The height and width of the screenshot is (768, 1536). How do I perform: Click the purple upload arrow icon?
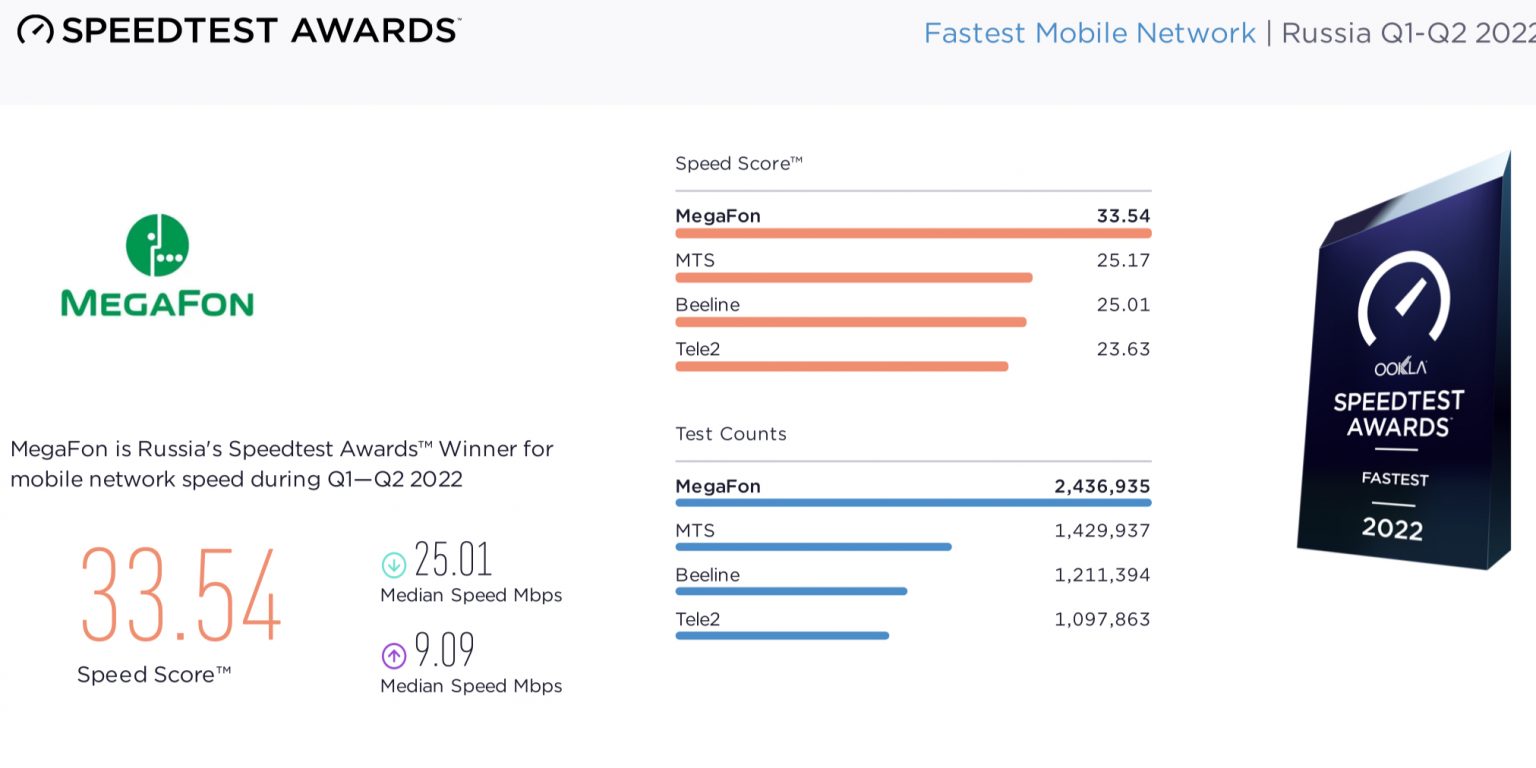394,656
